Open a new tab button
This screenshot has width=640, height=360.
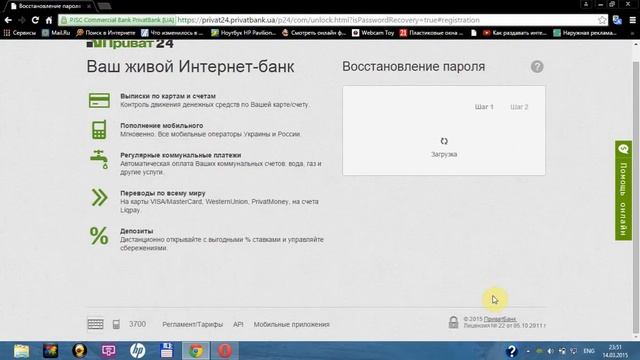104,6
